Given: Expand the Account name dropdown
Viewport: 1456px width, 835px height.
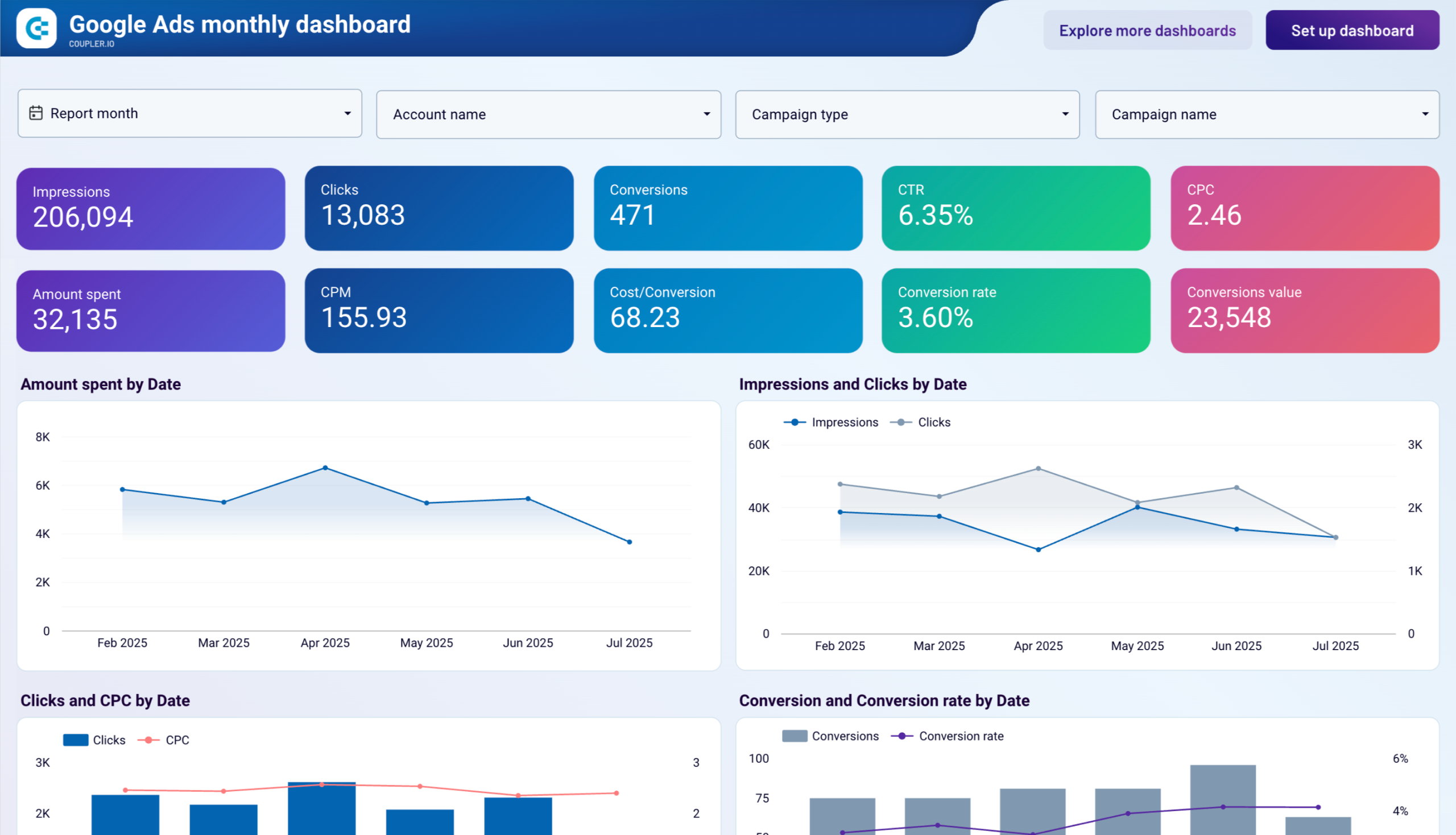Looking at the screenshot, I should point(548,115).
